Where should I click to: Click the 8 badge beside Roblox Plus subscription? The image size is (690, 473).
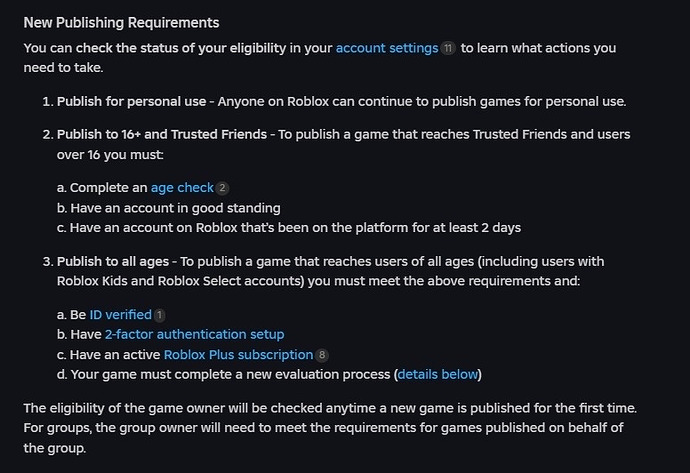(x=322, y=355)
